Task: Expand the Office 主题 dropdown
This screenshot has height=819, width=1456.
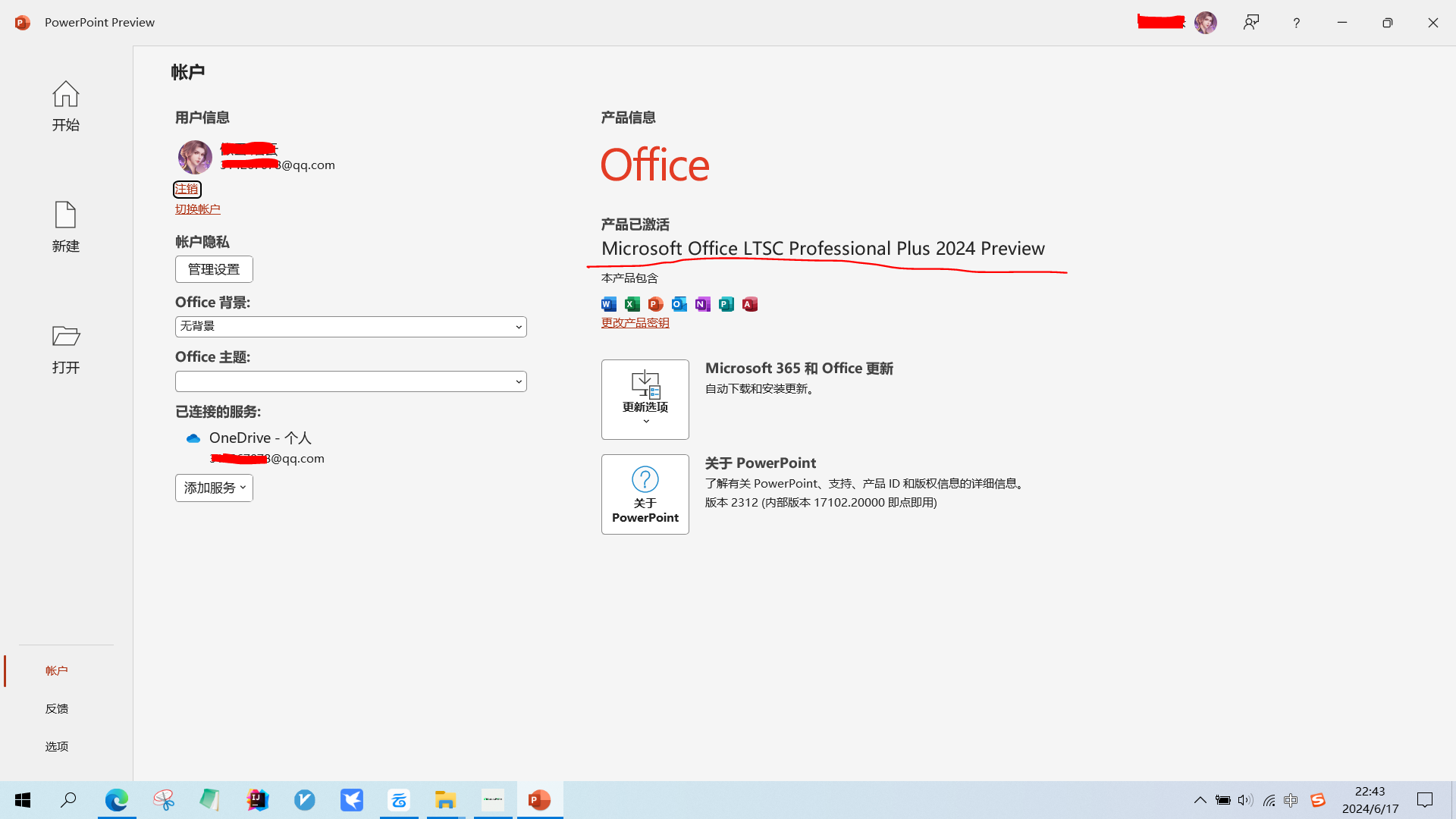Action: click(350, 381)
